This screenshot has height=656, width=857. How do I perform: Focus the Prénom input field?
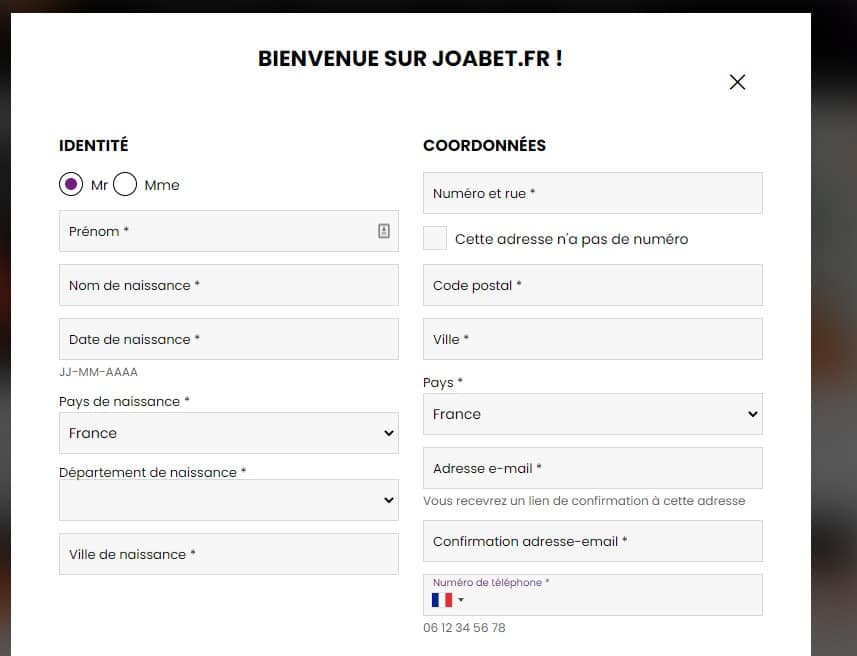click(229, 231)
